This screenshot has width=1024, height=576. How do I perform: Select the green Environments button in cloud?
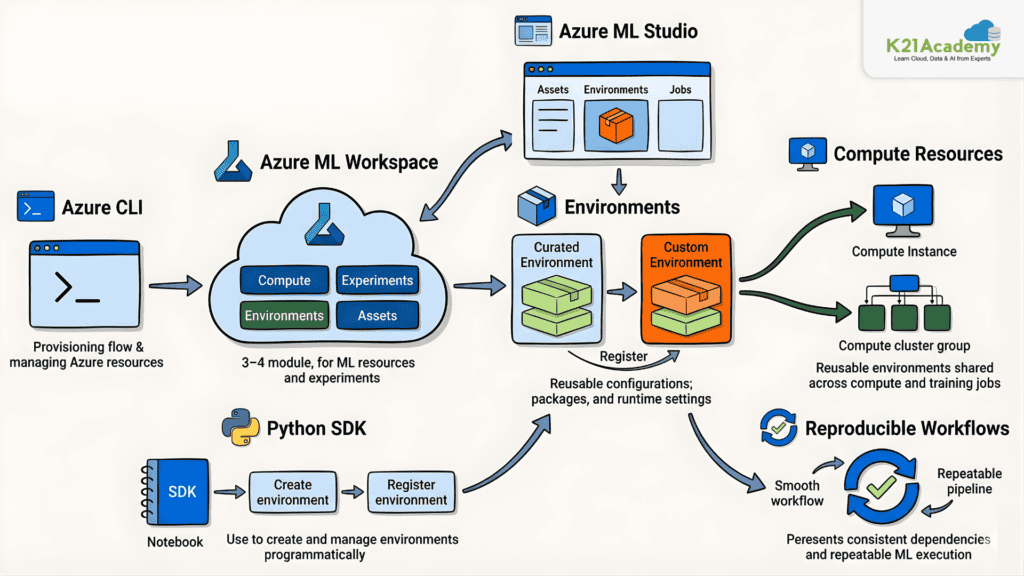(x=284, y=315)
